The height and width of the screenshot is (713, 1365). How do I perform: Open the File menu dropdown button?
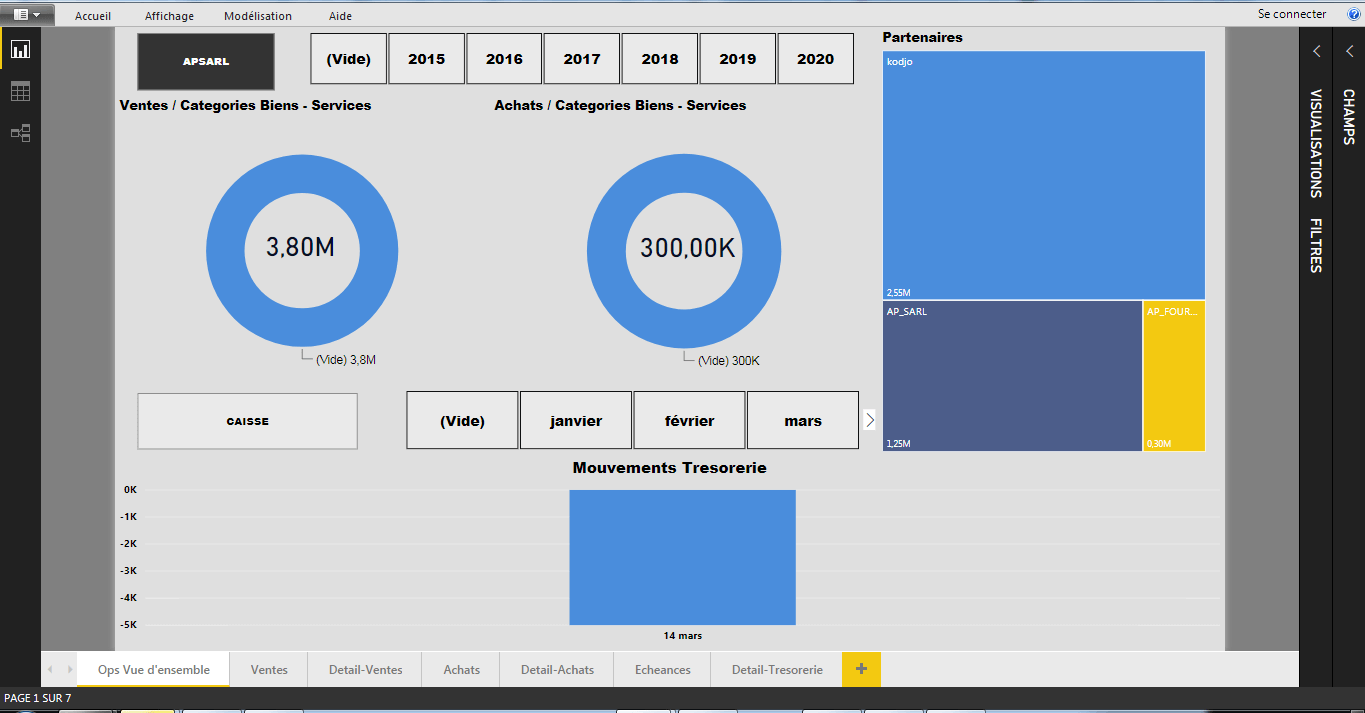tap(27, 15)
